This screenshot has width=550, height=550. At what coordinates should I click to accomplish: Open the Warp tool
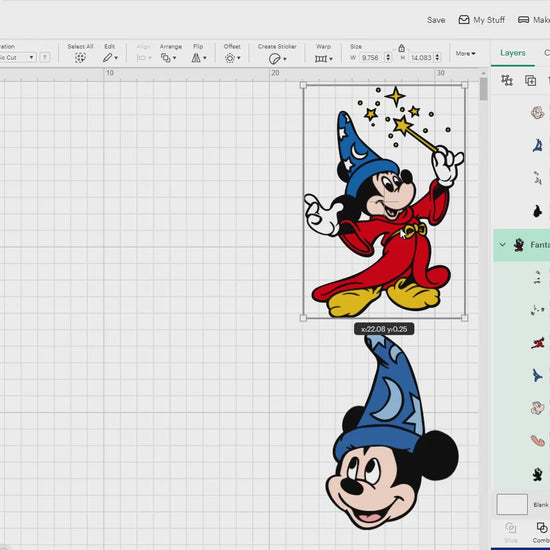coord(323,59)
